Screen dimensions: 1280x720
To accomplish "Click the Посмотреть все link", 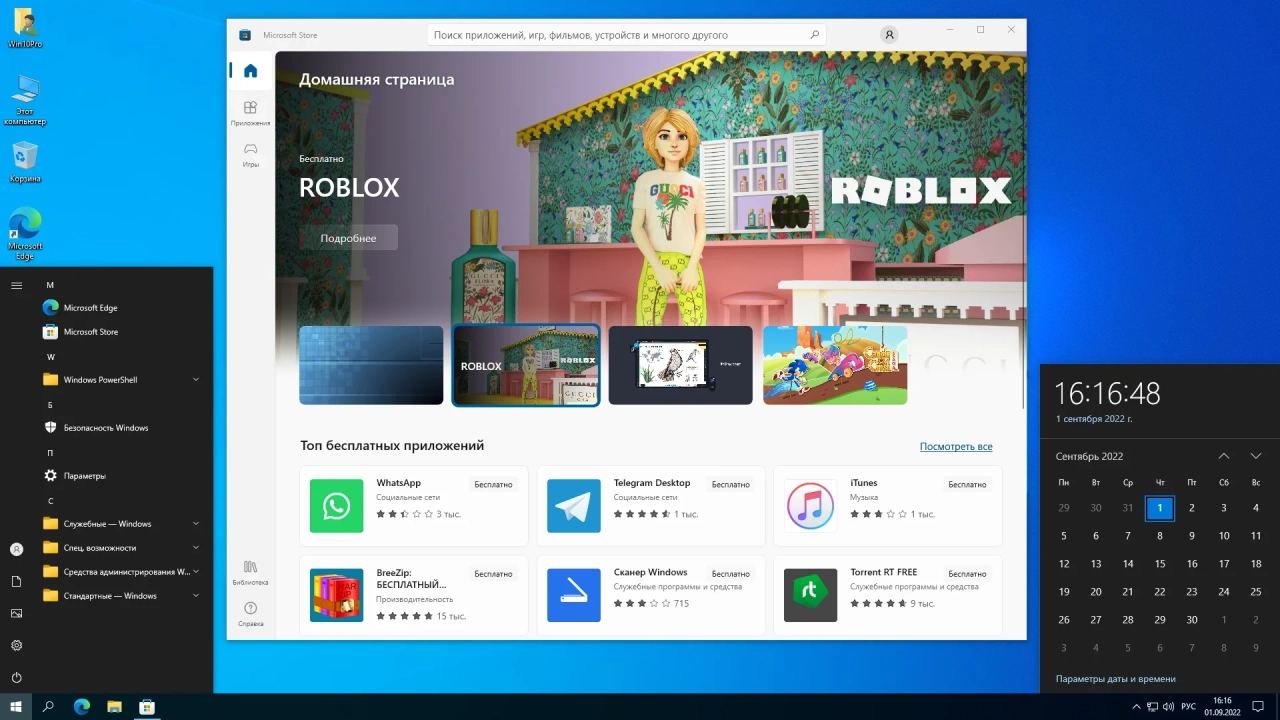I will pyautogui.click(x=956, y=447).
